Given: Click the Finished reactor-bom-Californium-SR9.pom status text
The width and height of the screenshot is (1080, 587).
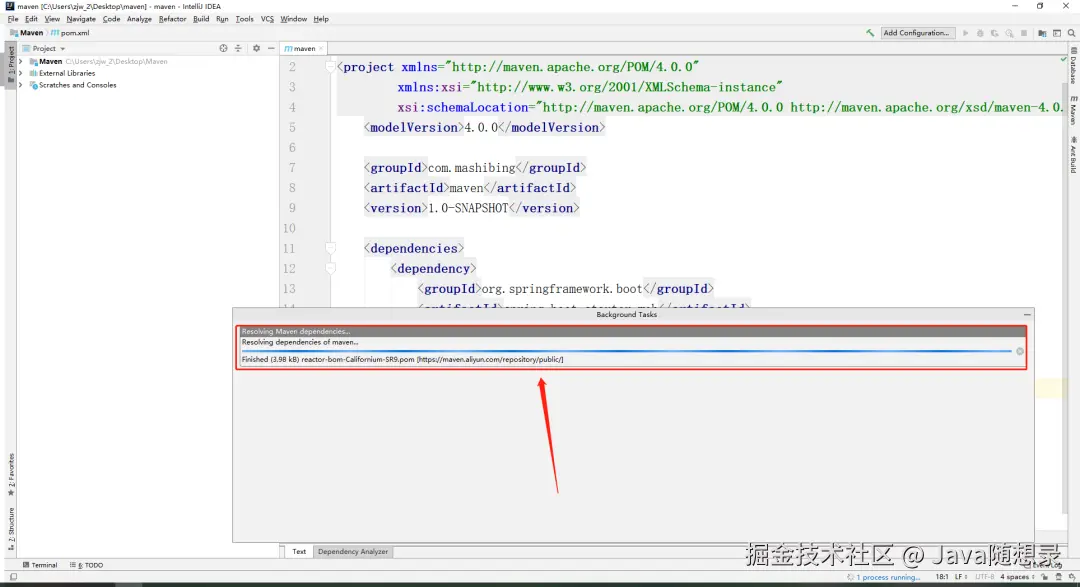Looking at the screenshot, I should [x=402, y=360].
